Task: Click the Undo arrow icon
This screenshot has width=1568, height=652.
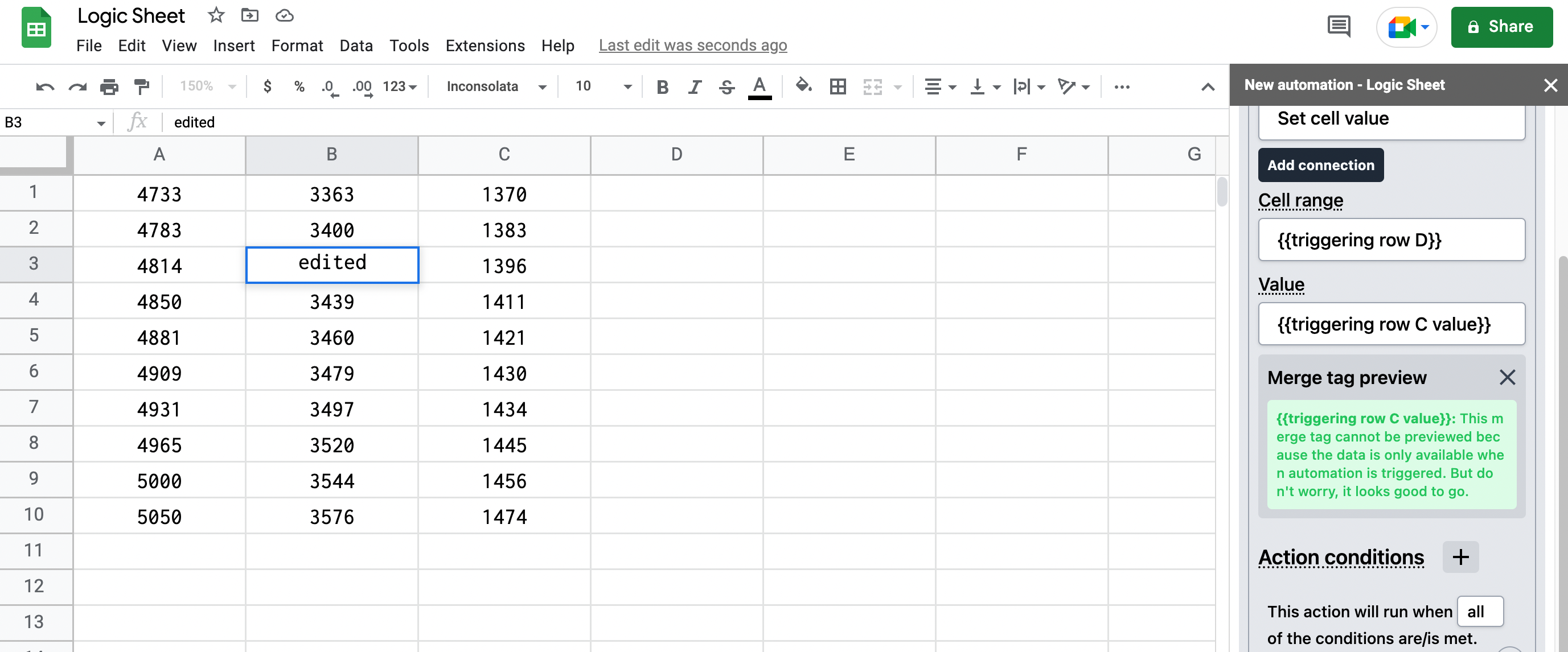Action: point(44,87)
